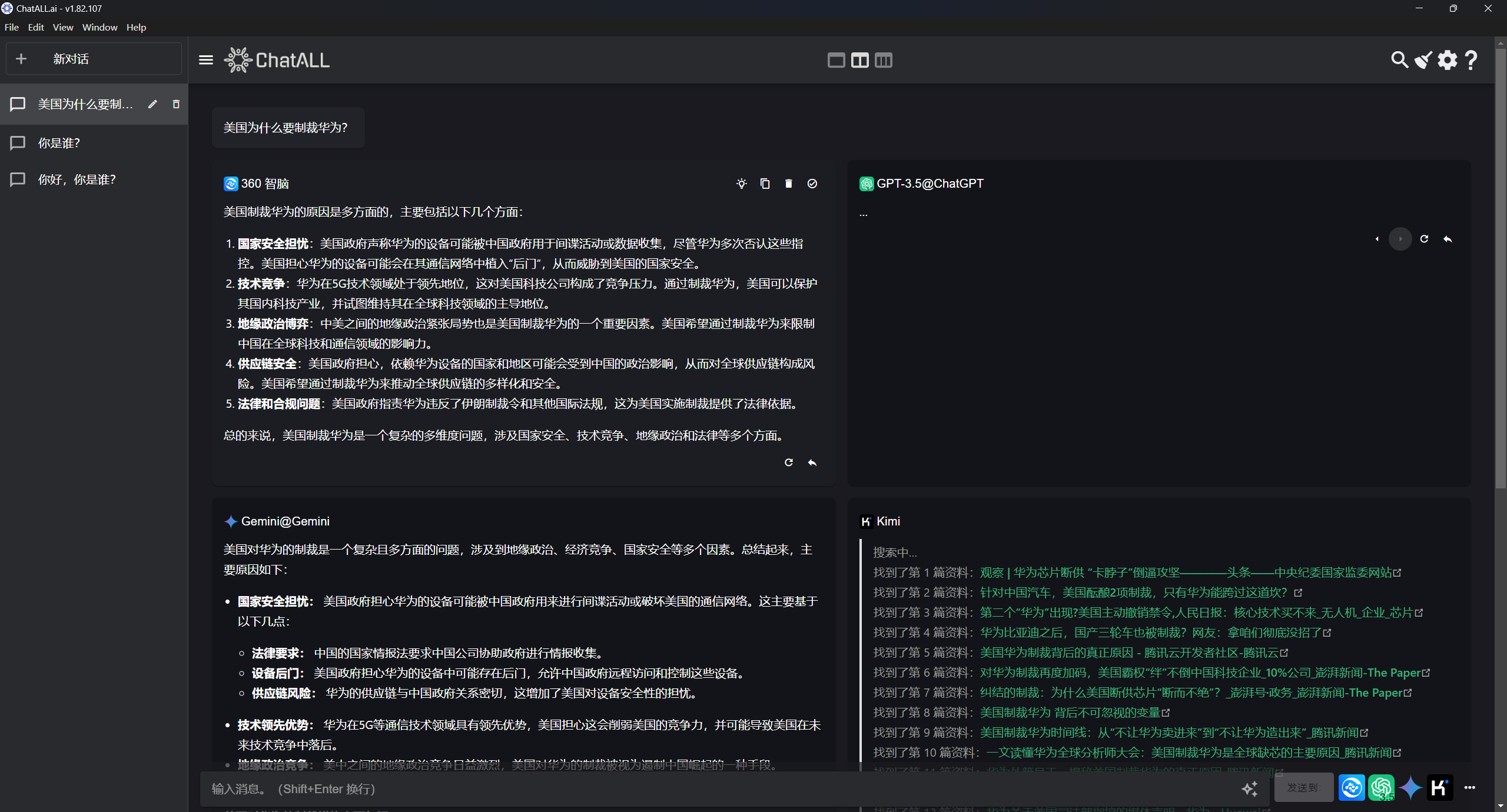Open the help question mark icon
This screenshot has height=812, width=1507.
coord(1471,60)
